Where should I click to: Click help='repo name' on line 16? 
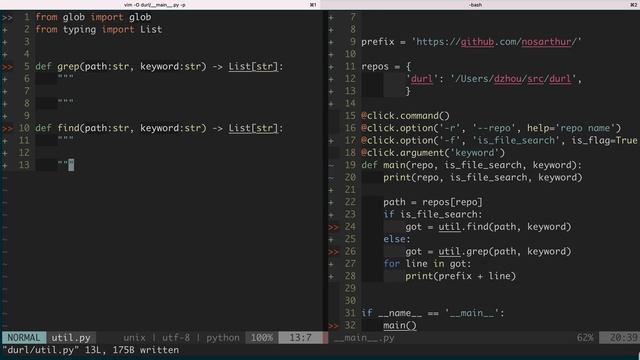(571, 128)
